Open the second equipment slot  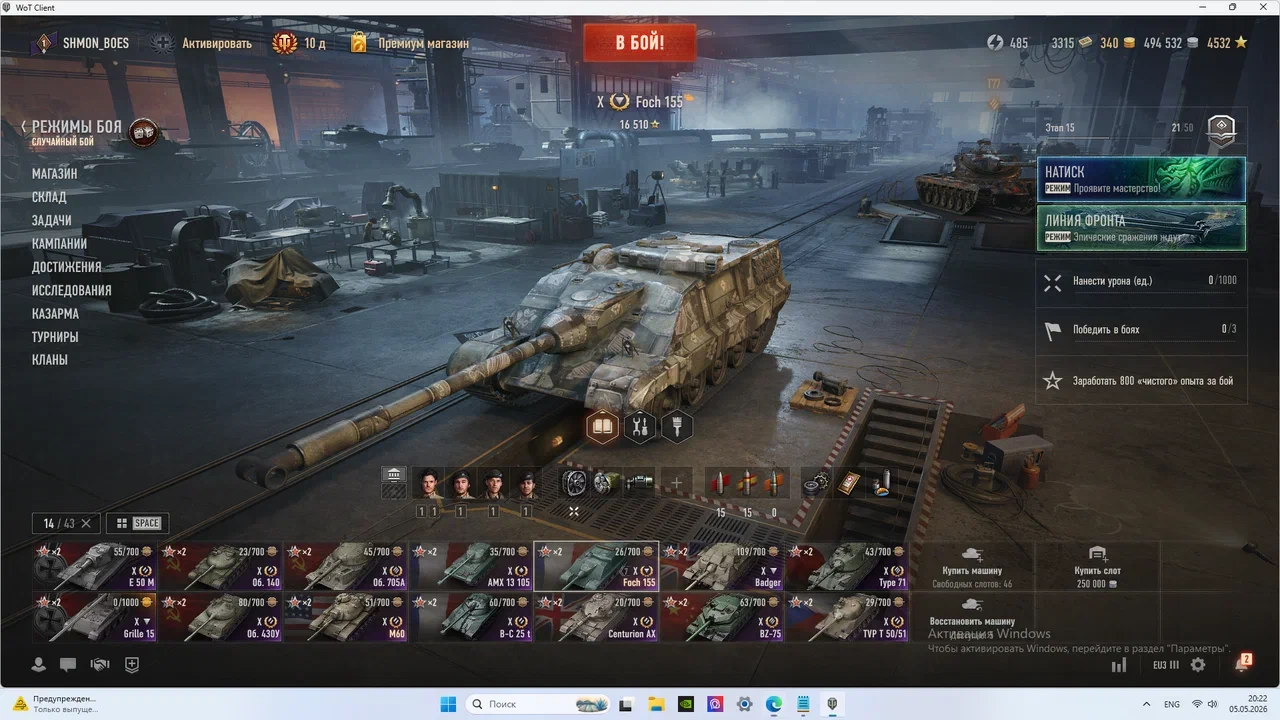pyautogui.click(x=607, y=483)
